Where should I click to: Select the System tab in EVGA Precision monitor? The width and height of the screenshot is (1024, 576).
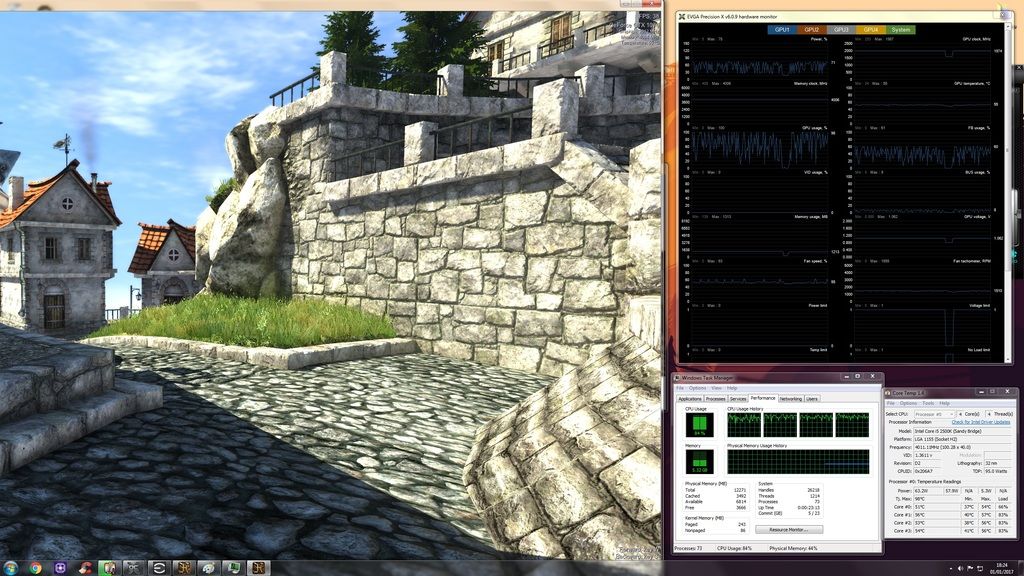click(901, 29)
